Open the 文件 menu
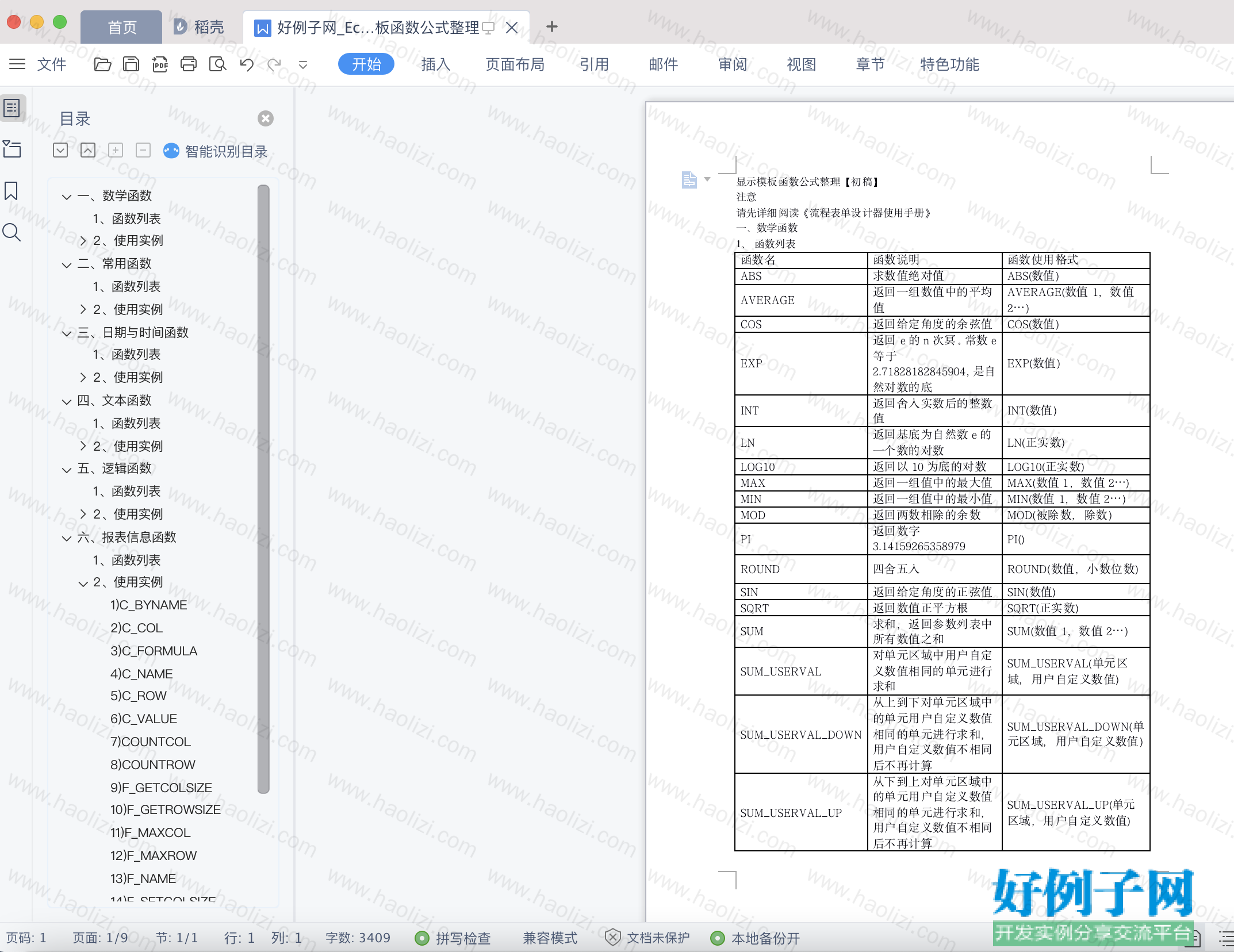 (52, 64)
